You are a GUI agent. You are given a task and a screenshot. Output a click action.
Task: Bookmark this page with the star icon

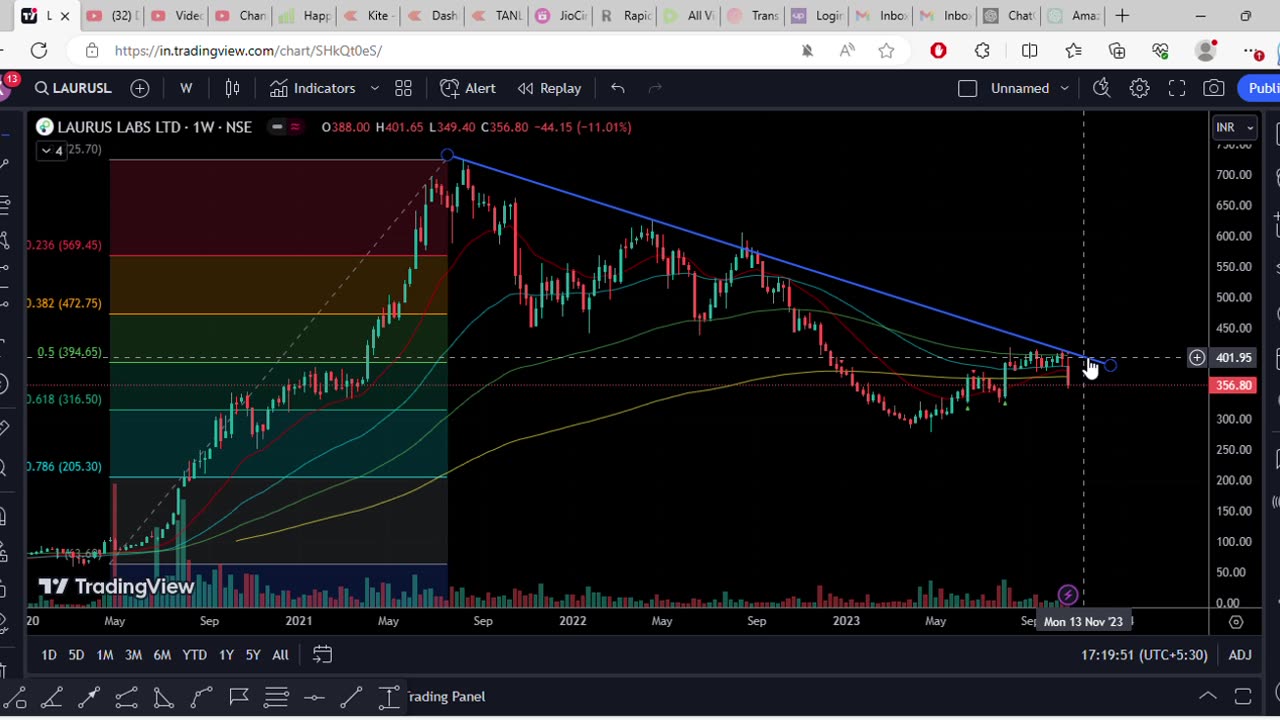[886, 50]
